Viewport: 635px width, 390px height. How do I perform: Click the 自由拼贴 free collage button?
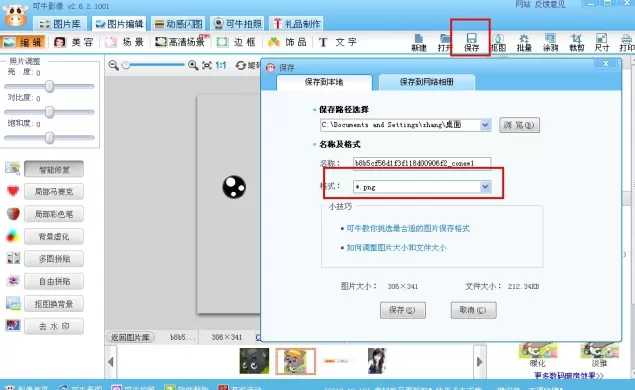(x=54, y=281)
